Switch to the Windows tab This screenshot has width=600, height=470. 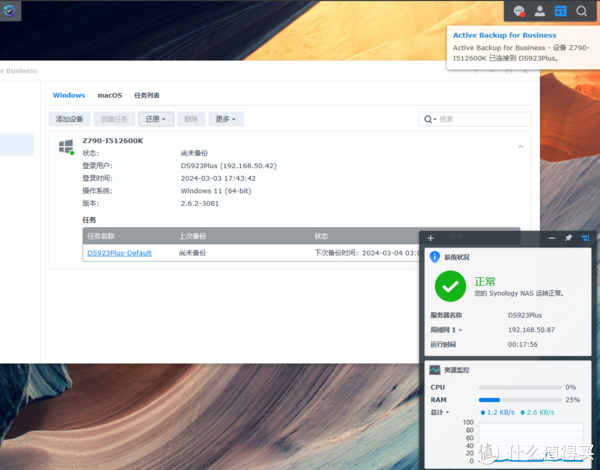(x=69, y=95)
